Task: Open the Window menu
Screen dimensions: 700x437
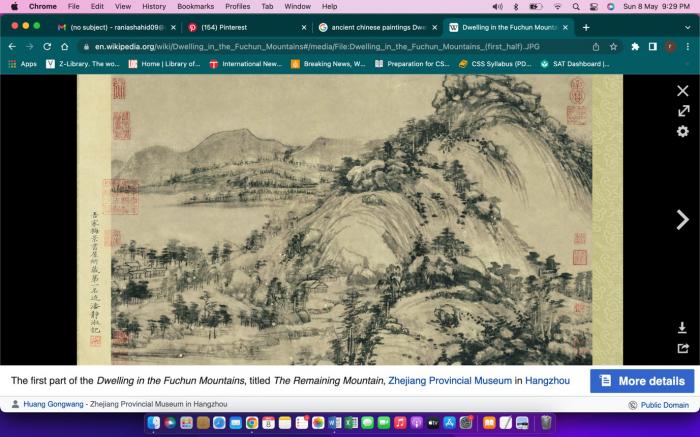Action: [x=297, y=6]
